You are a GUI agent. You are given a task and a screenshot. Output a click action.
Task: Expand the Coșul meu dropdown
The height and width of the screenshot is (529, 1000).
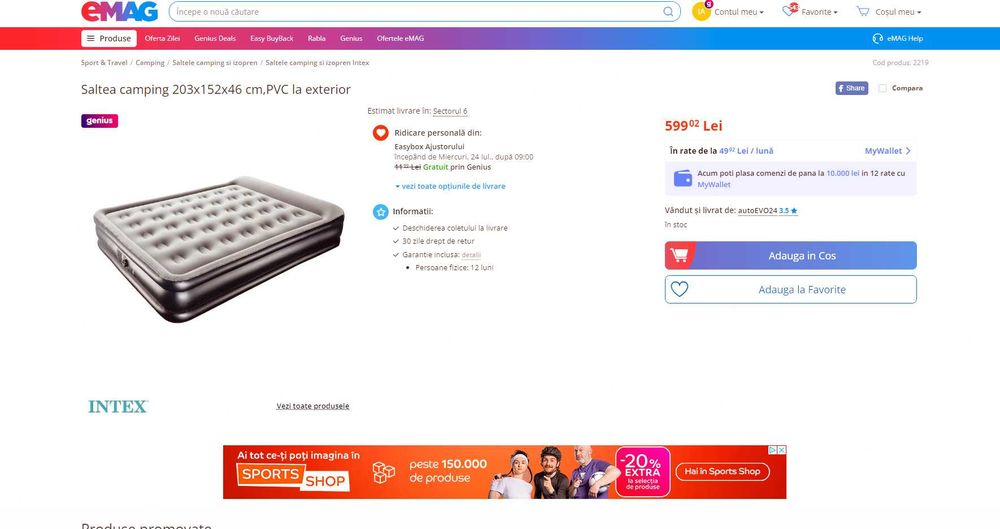tap(898, 11)
